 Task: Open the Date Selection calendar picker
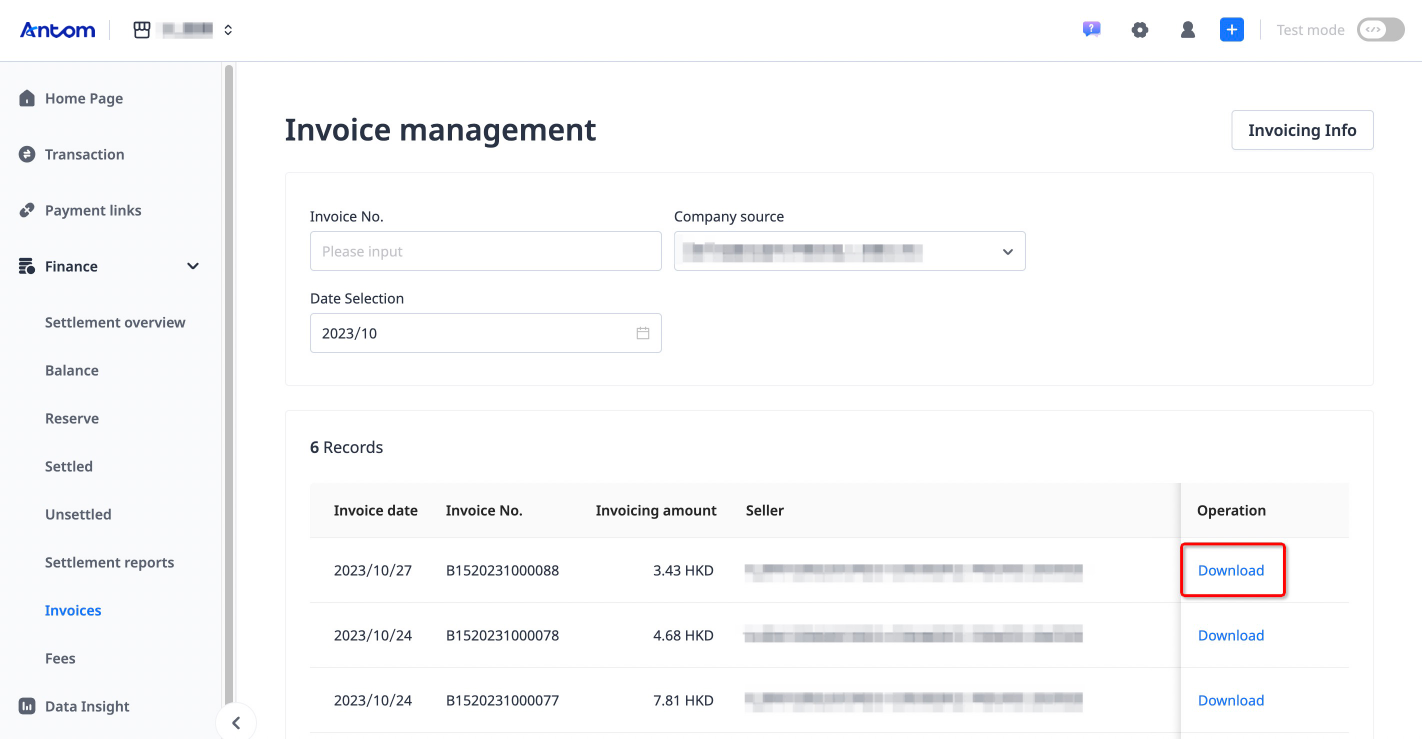point(643,332)
